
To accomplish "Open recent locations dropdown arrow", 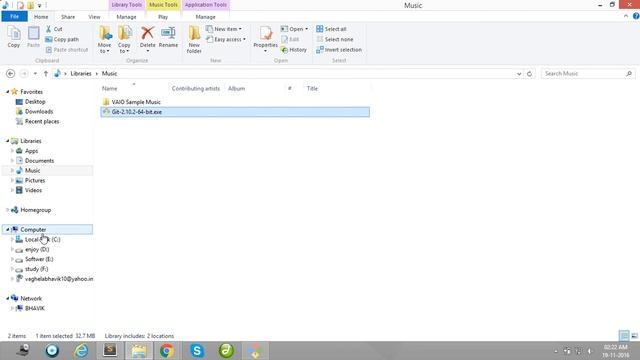I will click(35, 73).
